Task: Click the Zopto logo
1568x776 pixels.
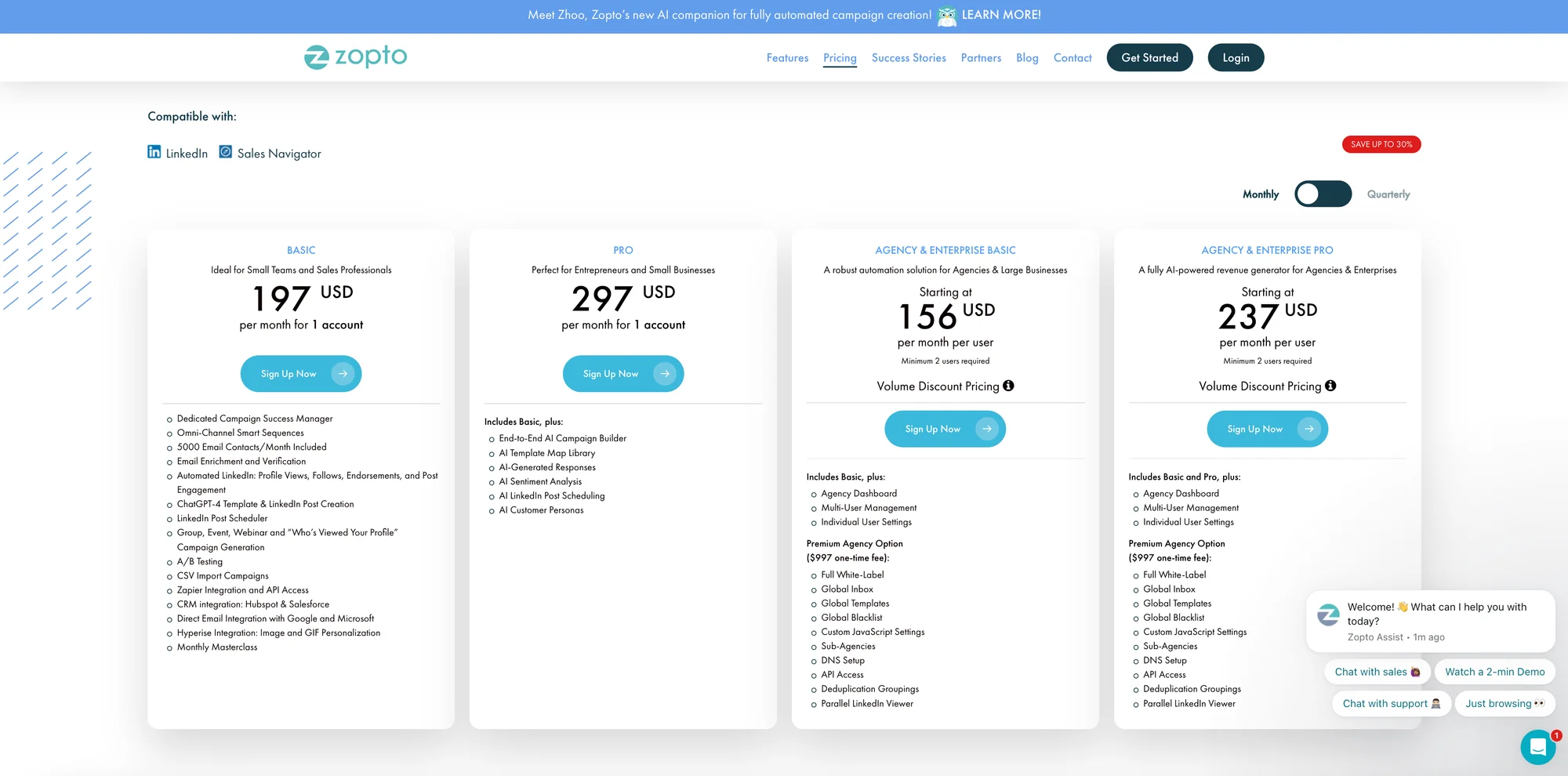Action: coord(356,57)
